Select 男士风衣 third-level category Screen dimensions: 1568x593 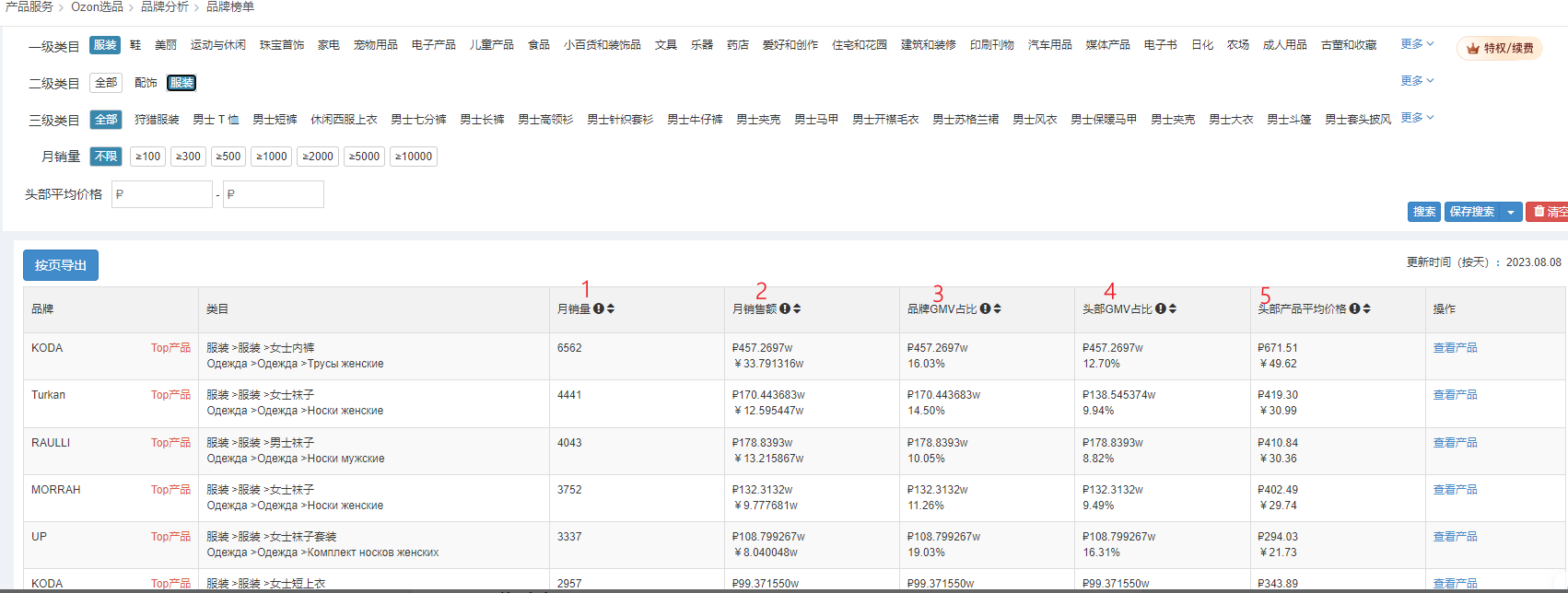[x=1035, y=120]
